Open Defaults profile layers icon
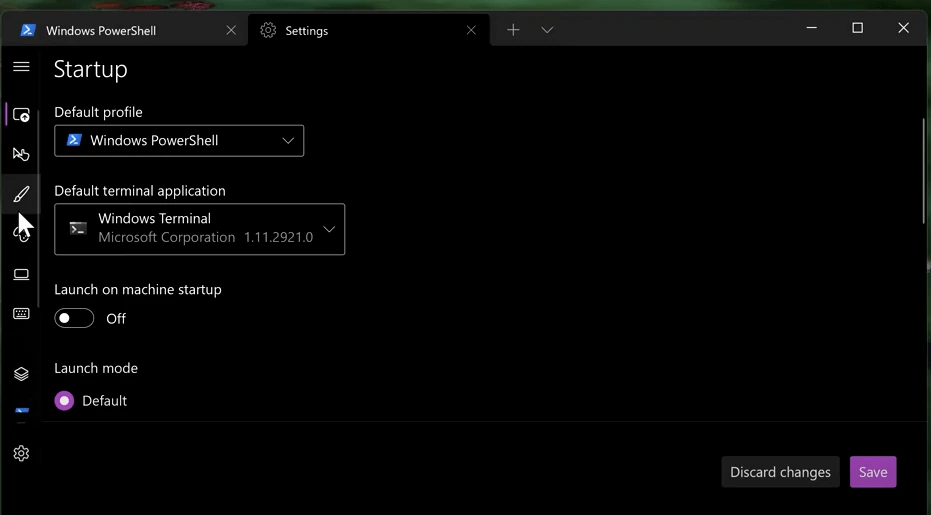The width and height of the screenshot is (931, 515). 21,374
